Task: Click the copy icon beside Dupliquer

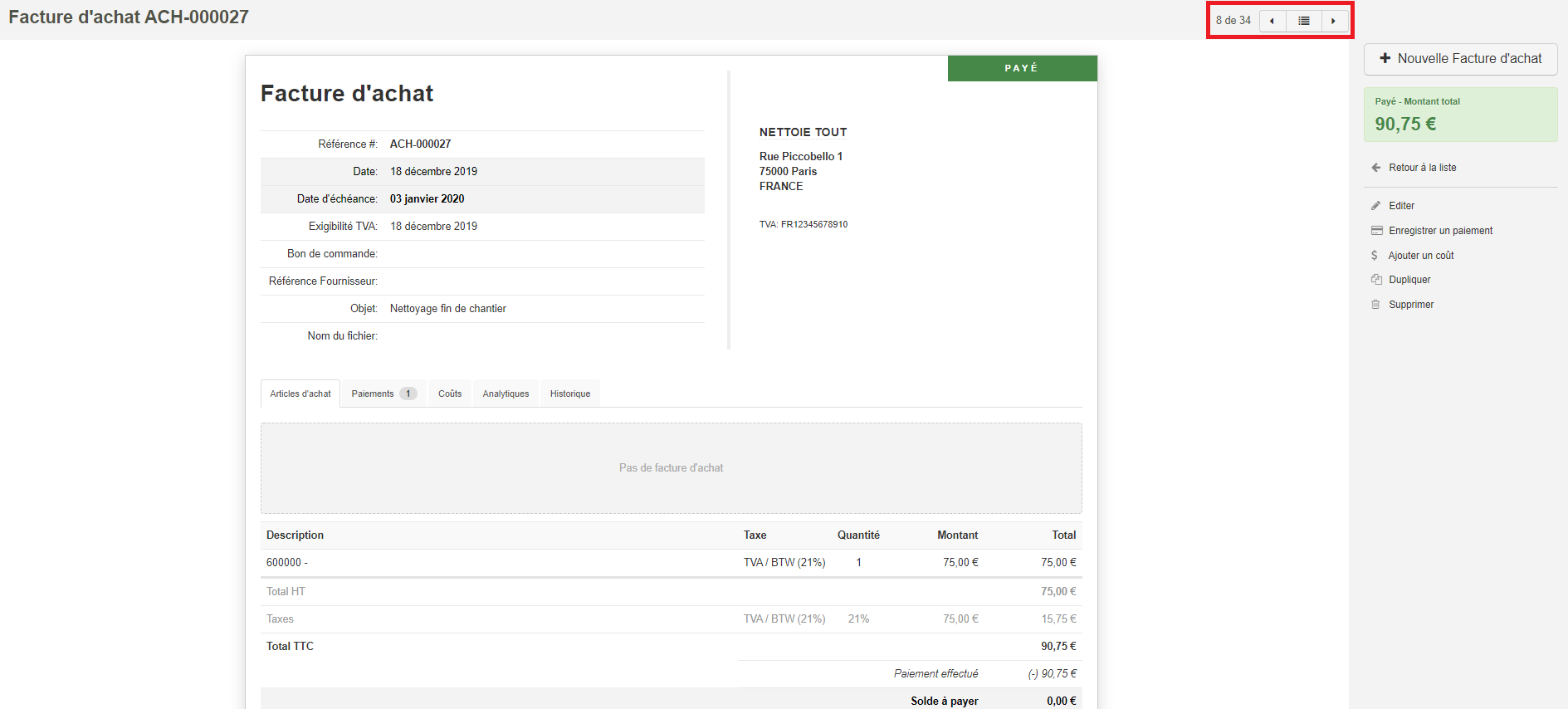Action: pos(1376,280)
